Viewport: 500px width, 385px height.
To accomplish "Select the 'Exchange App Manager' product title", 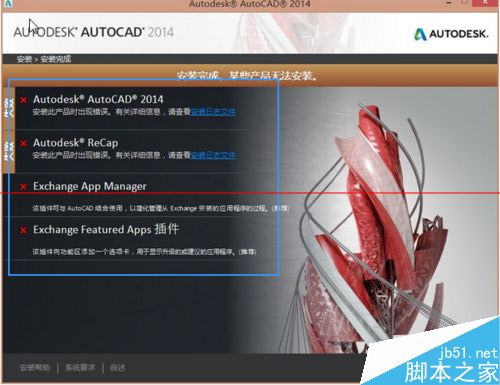I will tap(90, 186).
